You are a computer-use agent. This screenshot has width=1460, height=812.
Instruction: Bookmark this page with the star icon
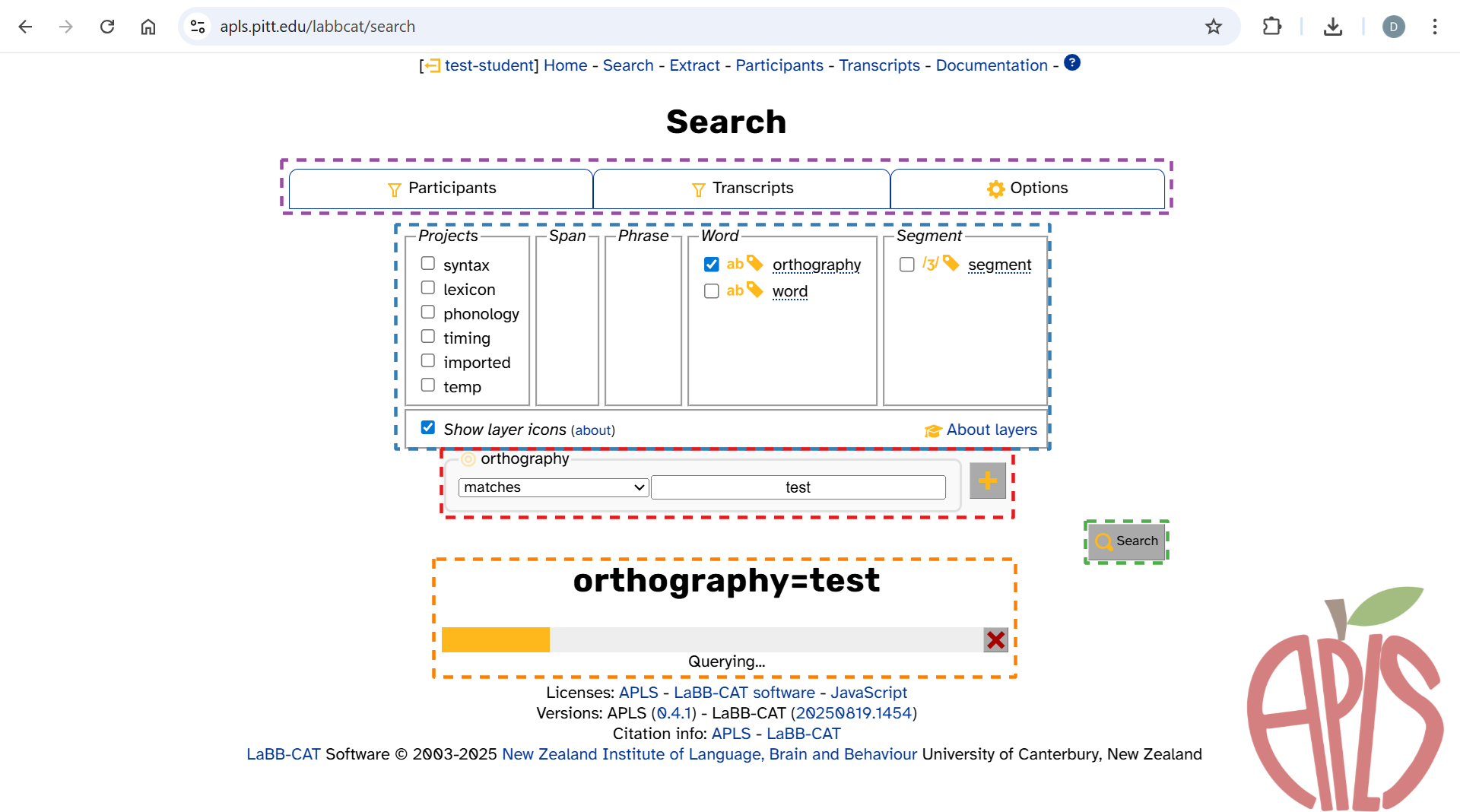pyautogui.click(x=1213, y=27)
